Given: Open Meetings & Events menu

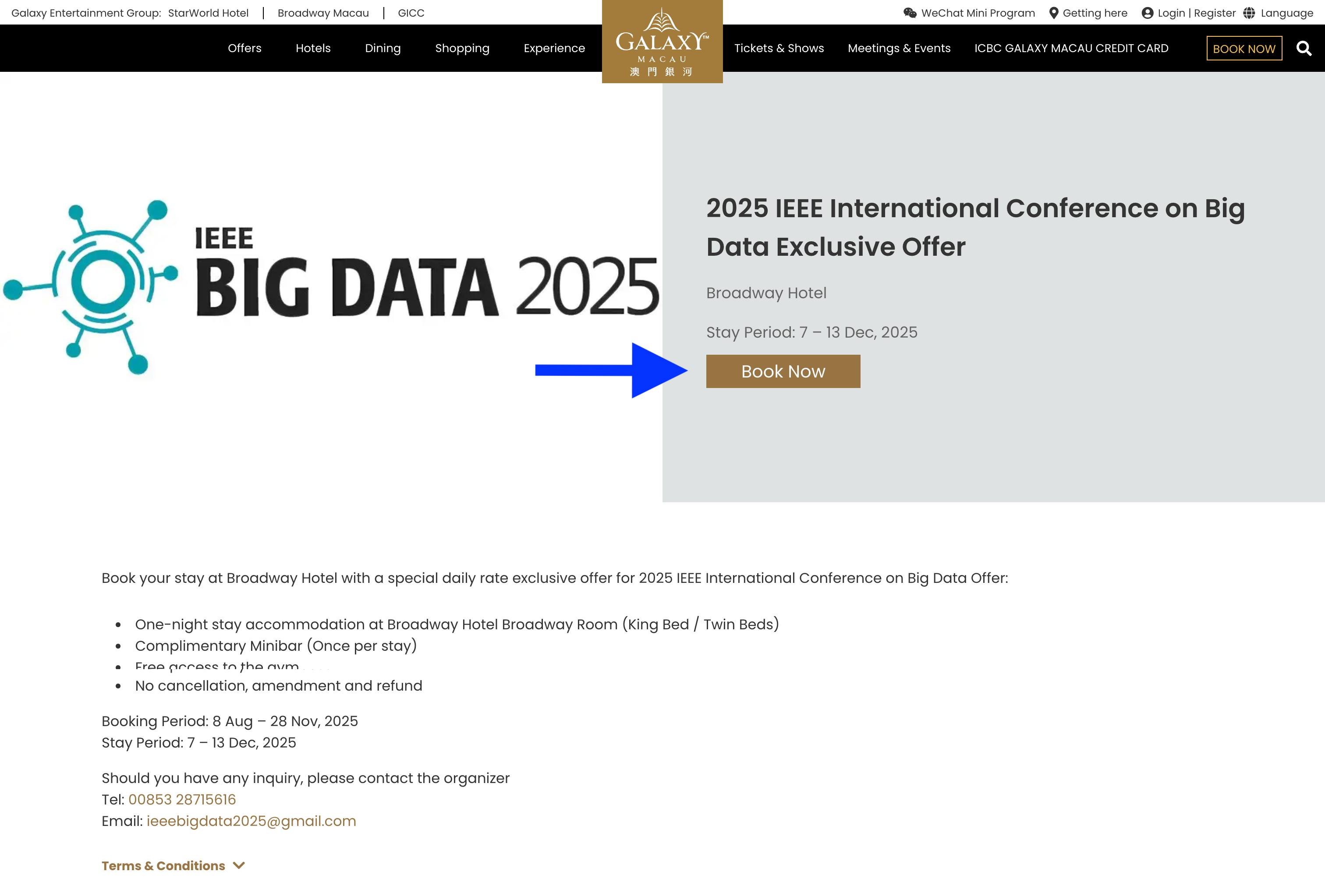Looking at the screenshot, I should [899, 49].
